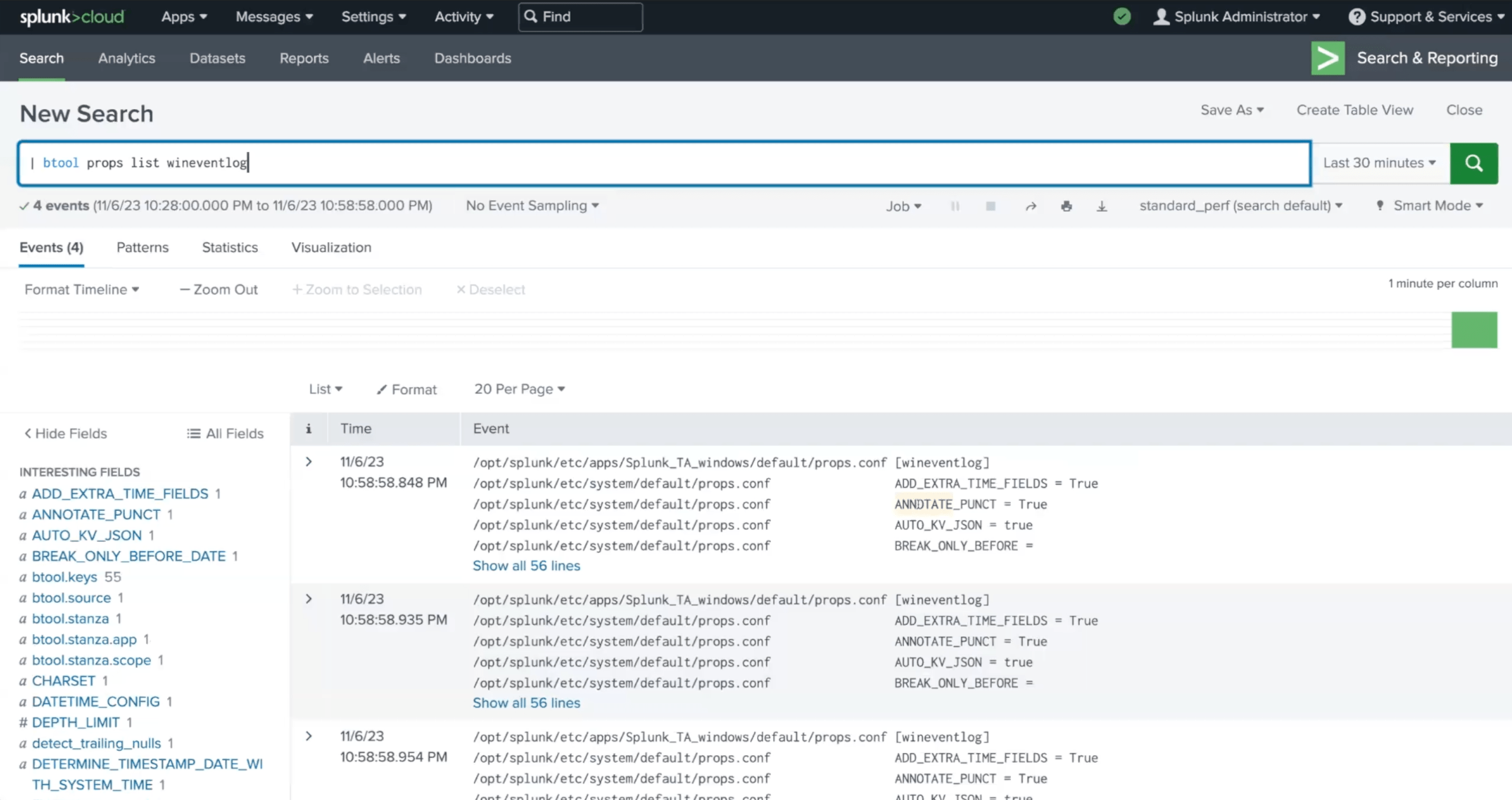Open the Save As dropdown

[x=1232, y=110]
